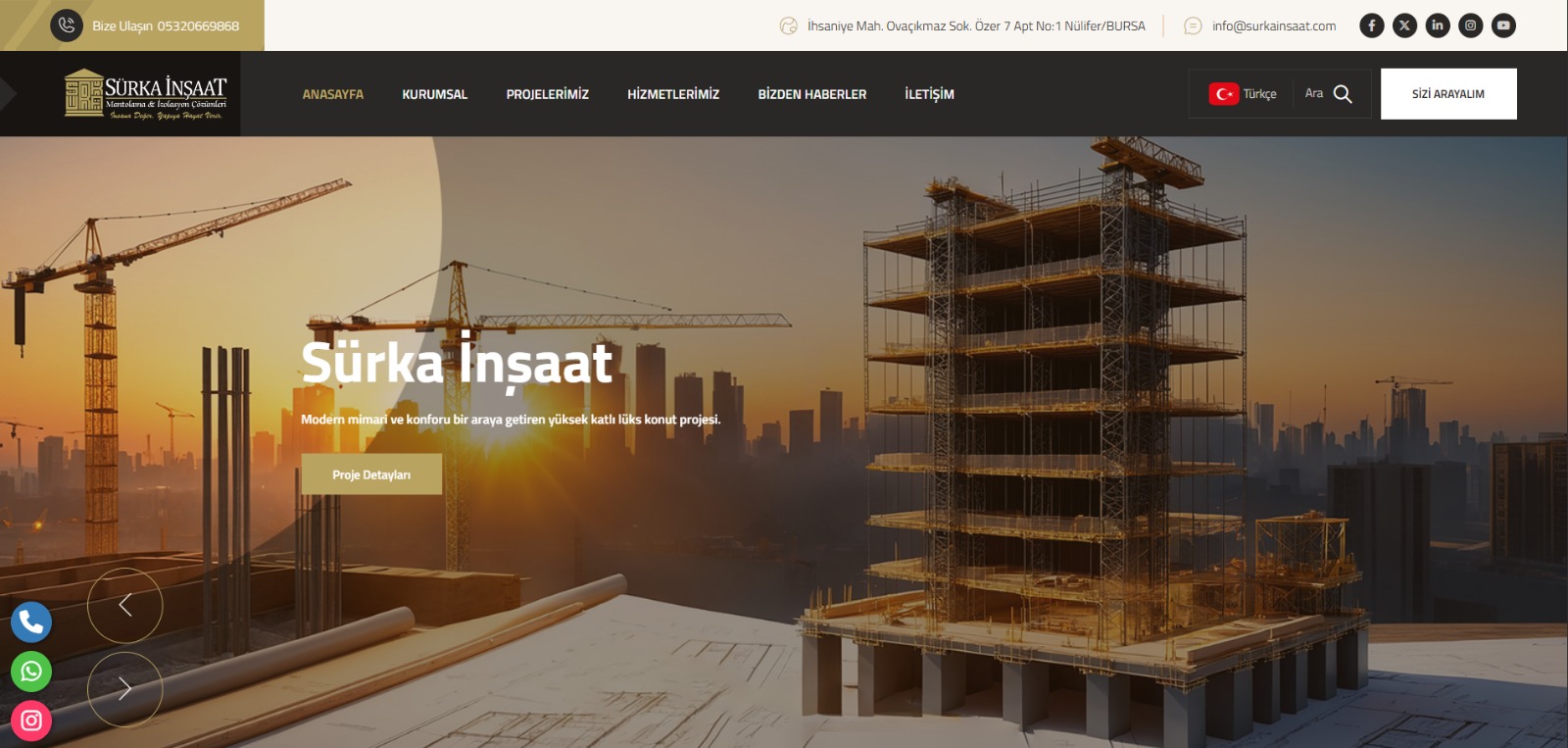Go to the next slide arrow
This screenshot has width=1568, height=748.
pos(125,689)
